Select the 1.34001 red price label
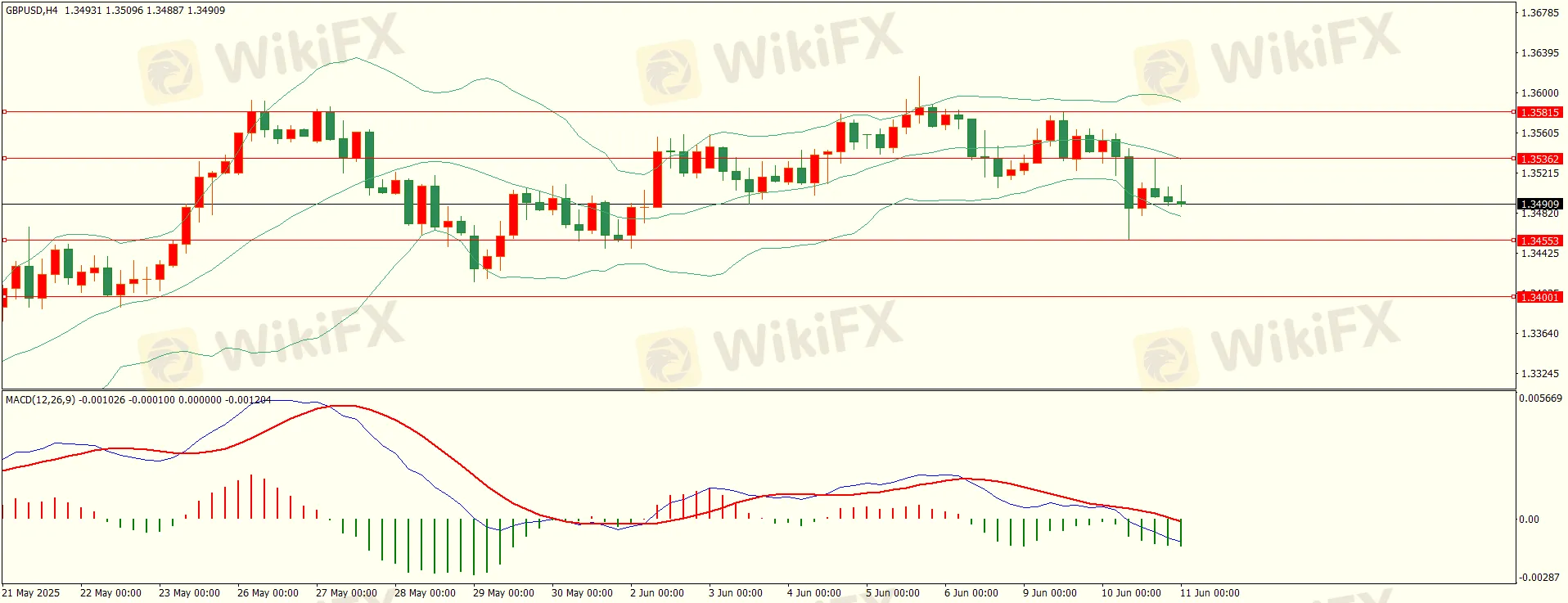Image resolution: width=1568 pixels, height=603 pixels. pyautogui.click(x=1539, y=297)
